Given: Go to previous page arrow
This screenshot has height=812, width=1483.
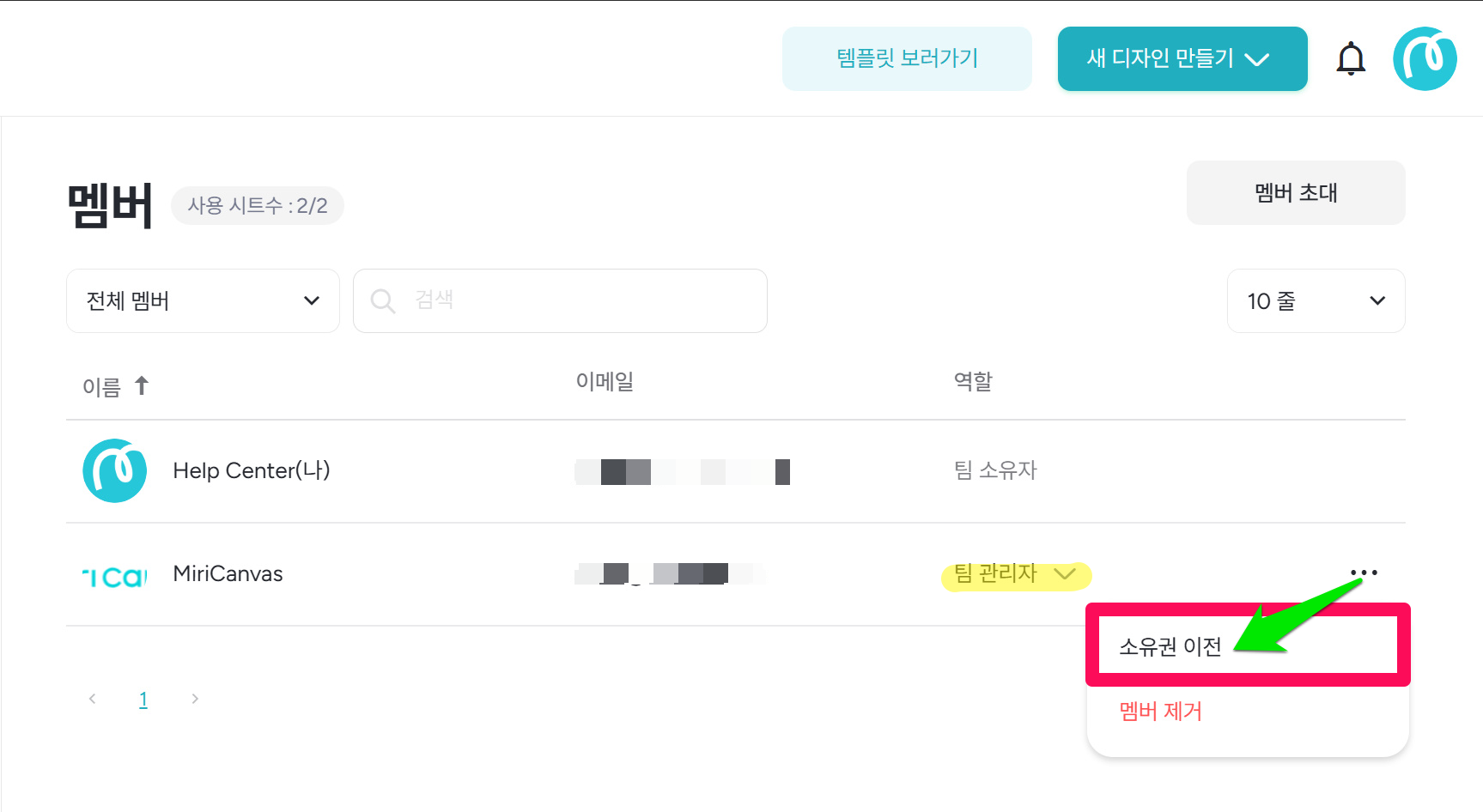Looking at the screenshot, I should pos(93,699).
